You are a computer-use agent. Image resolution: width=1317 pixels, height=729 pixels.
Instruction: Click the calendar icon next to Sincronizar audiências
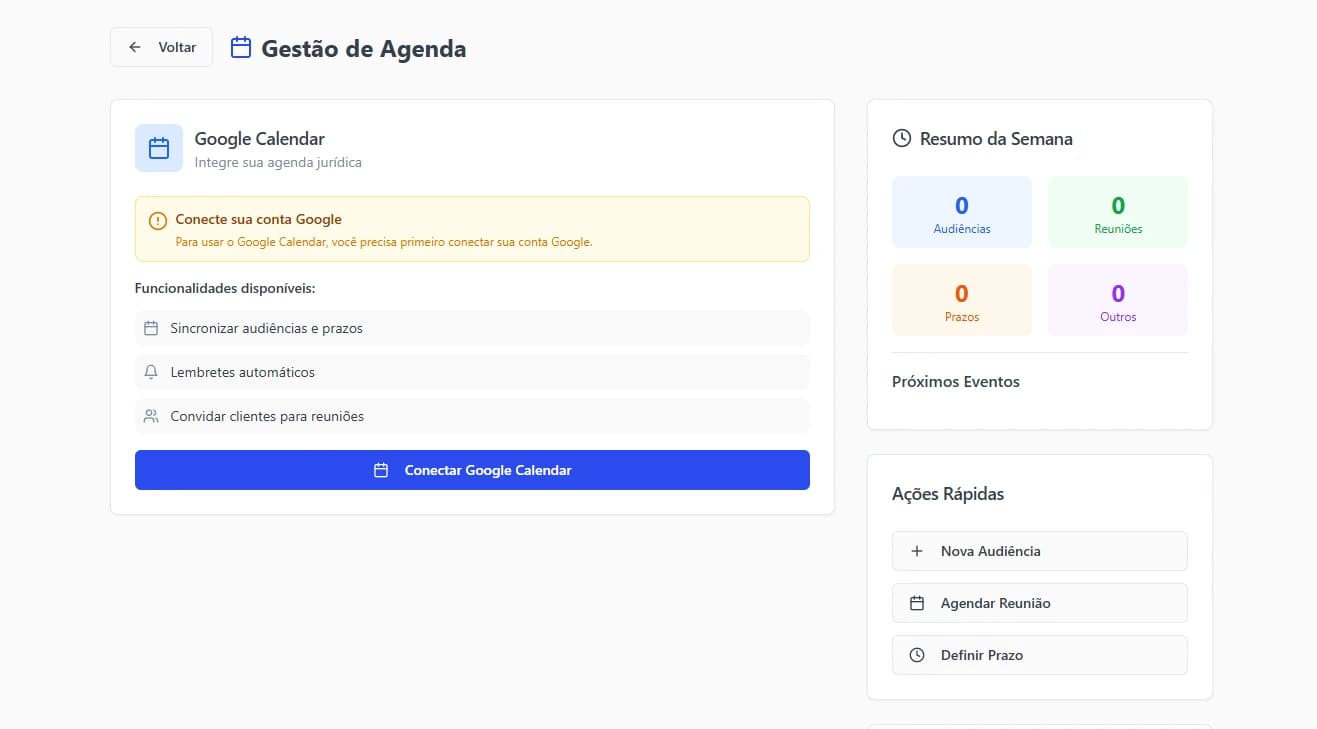[x=151, y=328]
